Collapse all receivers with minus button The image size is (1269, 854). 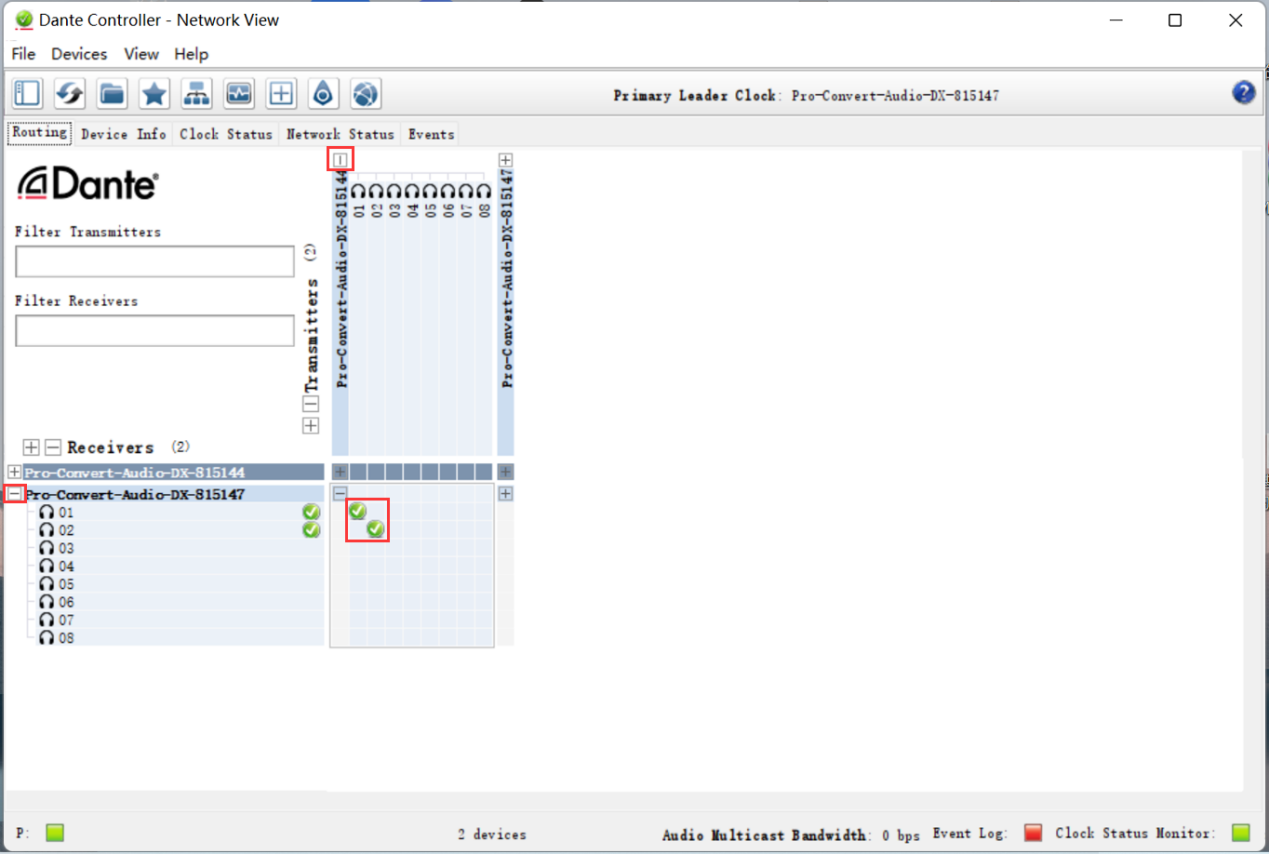[53, 447]
